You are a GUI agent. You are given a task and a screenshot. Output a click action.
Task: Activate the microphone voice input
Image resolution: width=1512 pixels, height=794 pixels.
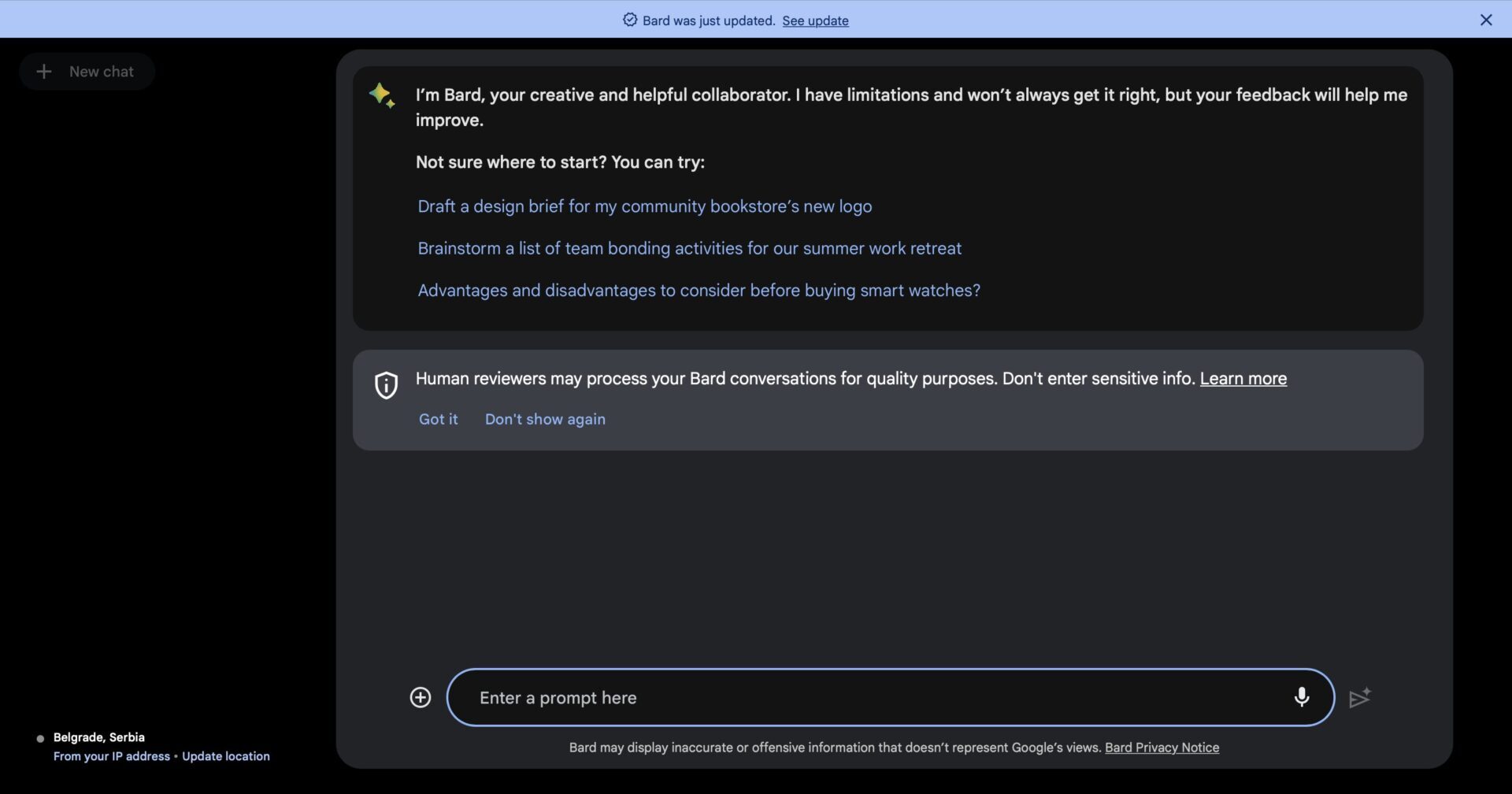1301,697
